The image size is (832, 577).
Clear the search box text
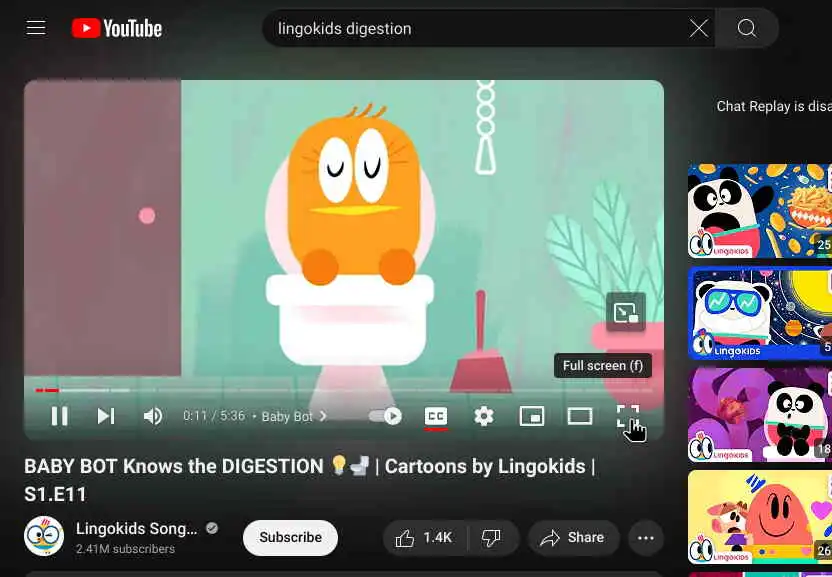tap(698, 28)
